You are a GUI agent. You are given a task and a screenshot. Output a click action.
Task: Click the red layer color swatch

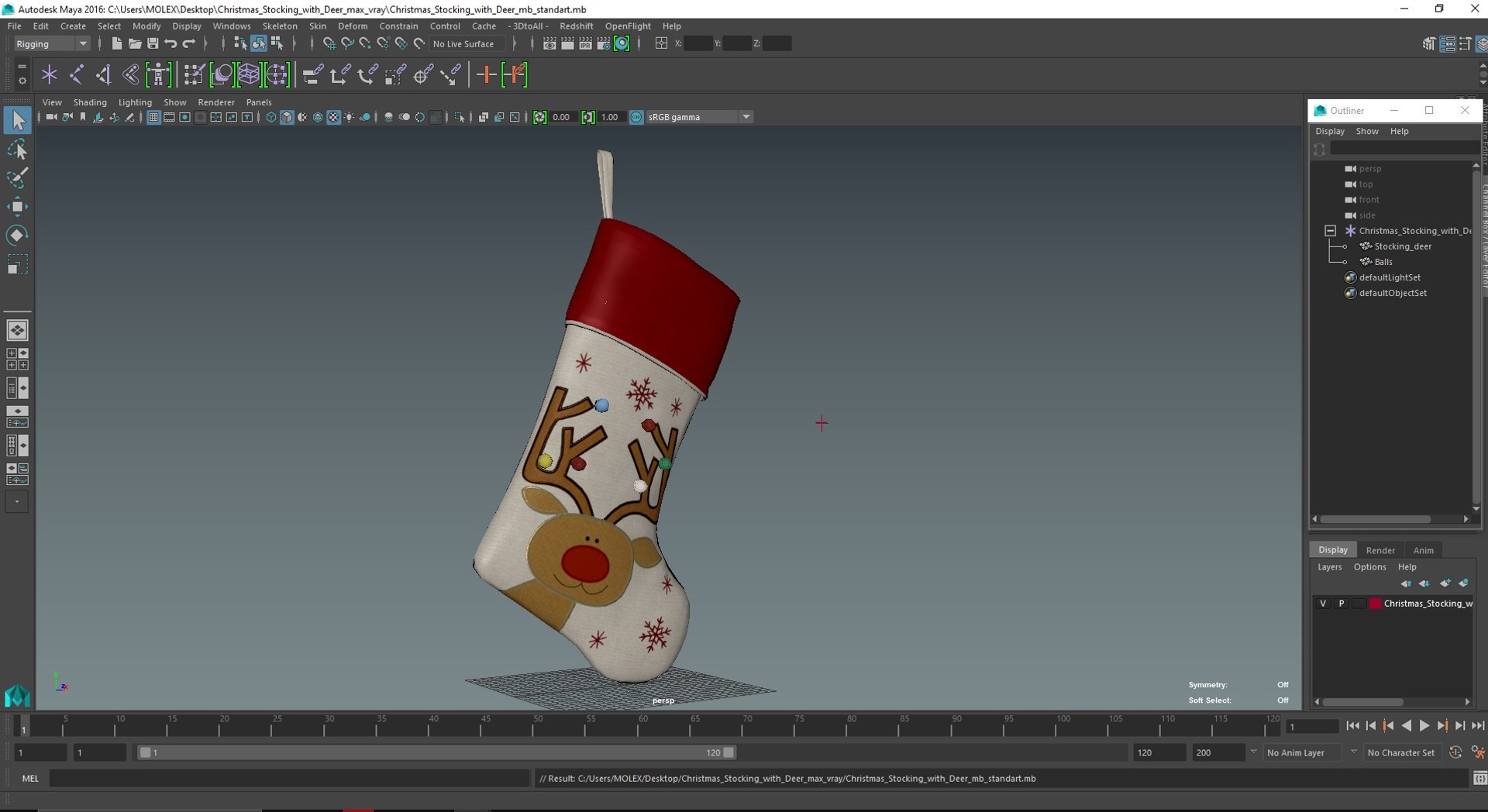tap(1376, 604)
